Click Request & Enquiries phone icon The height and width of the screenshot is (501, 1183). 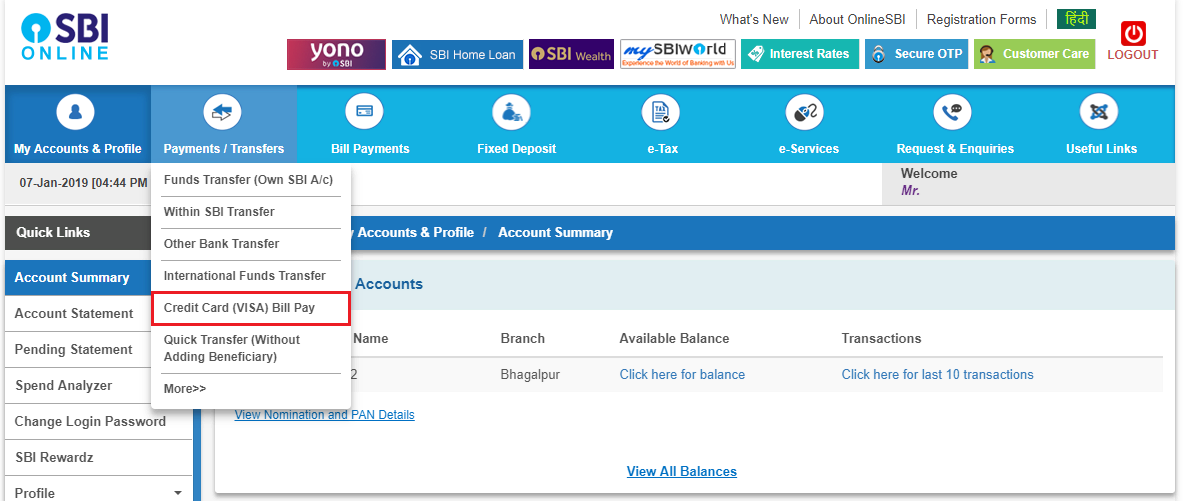click(951, 113)
